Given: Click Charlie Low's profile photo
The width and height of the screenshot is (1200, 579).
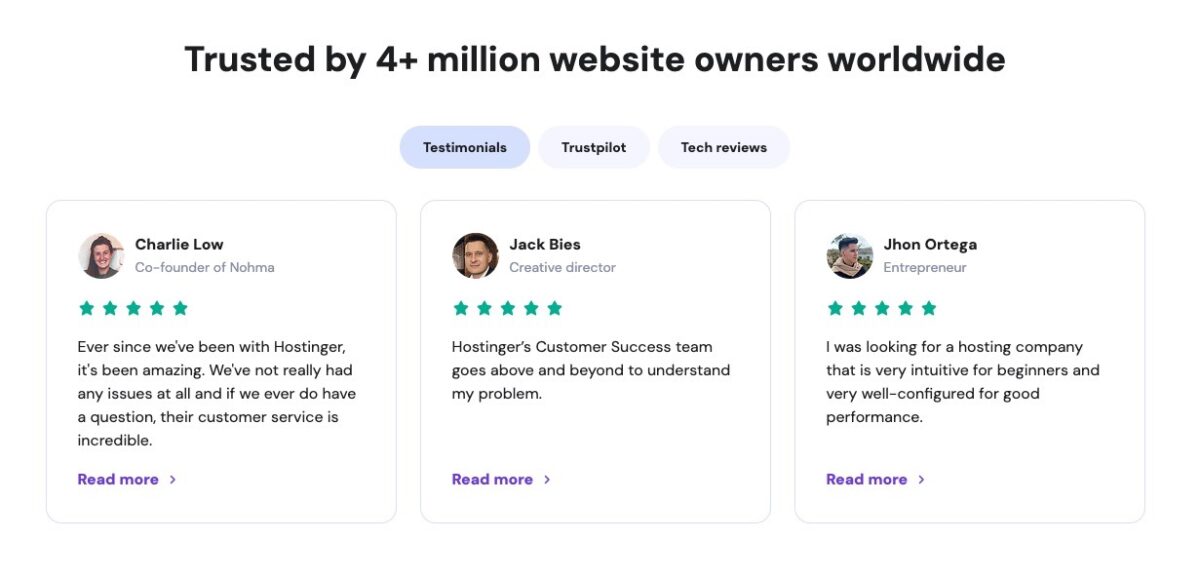Looking at the screenshot, I should (x=101, y=255).
